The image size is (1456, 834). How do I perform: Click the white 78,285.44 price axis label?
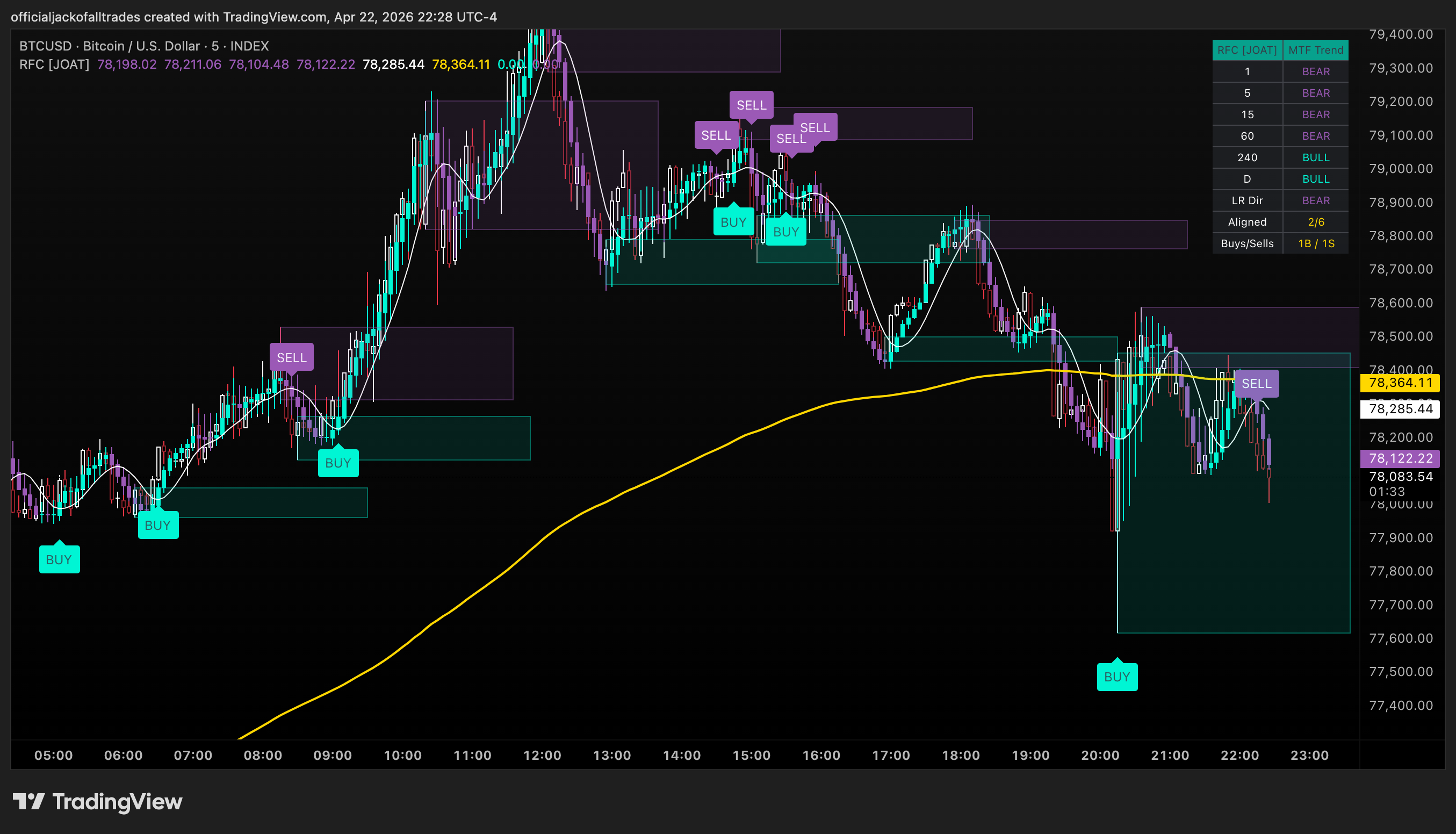(x=1400, y=409)
